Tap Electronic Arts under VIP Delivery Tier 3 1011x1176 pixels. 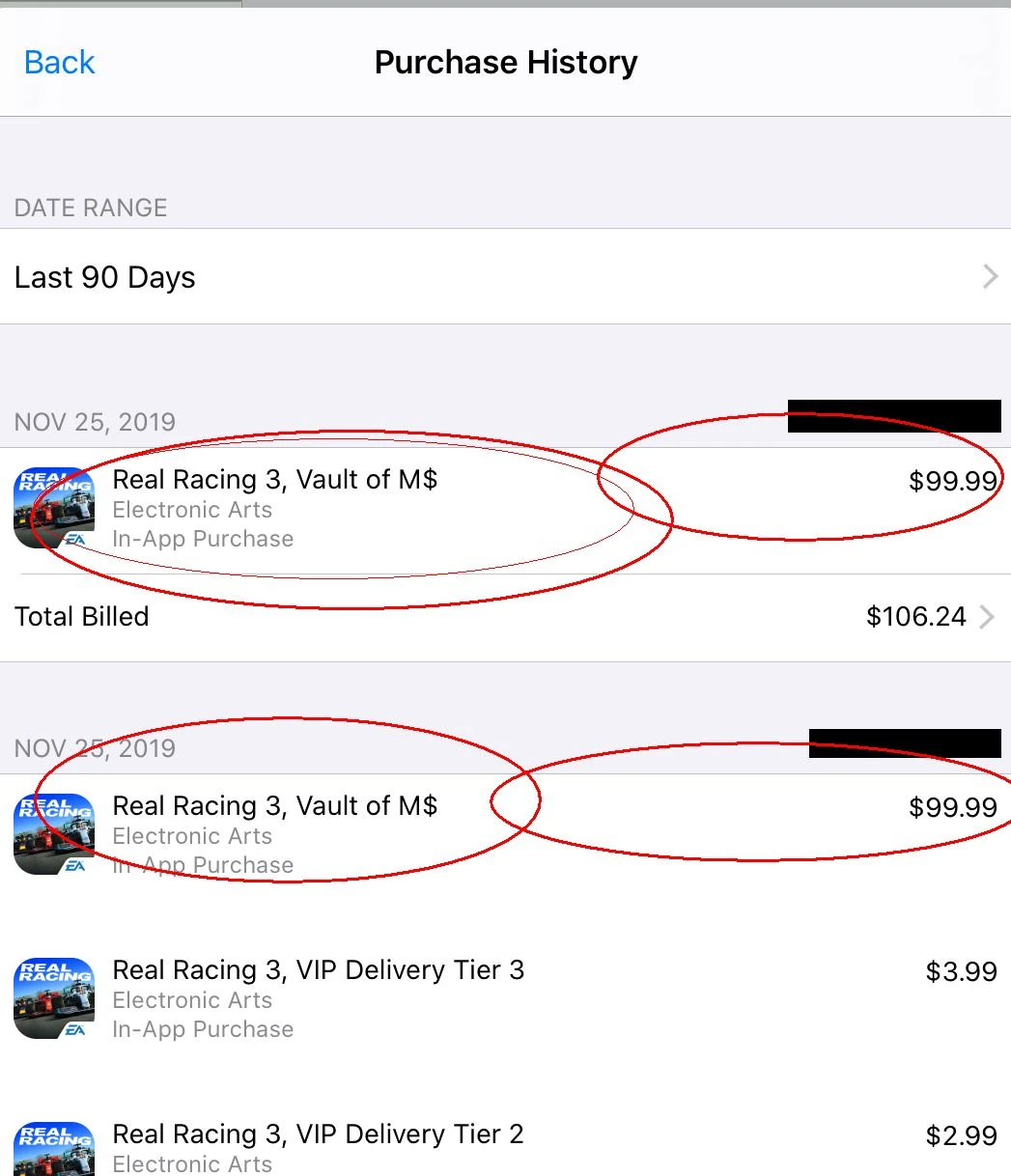click(192, 1000)
